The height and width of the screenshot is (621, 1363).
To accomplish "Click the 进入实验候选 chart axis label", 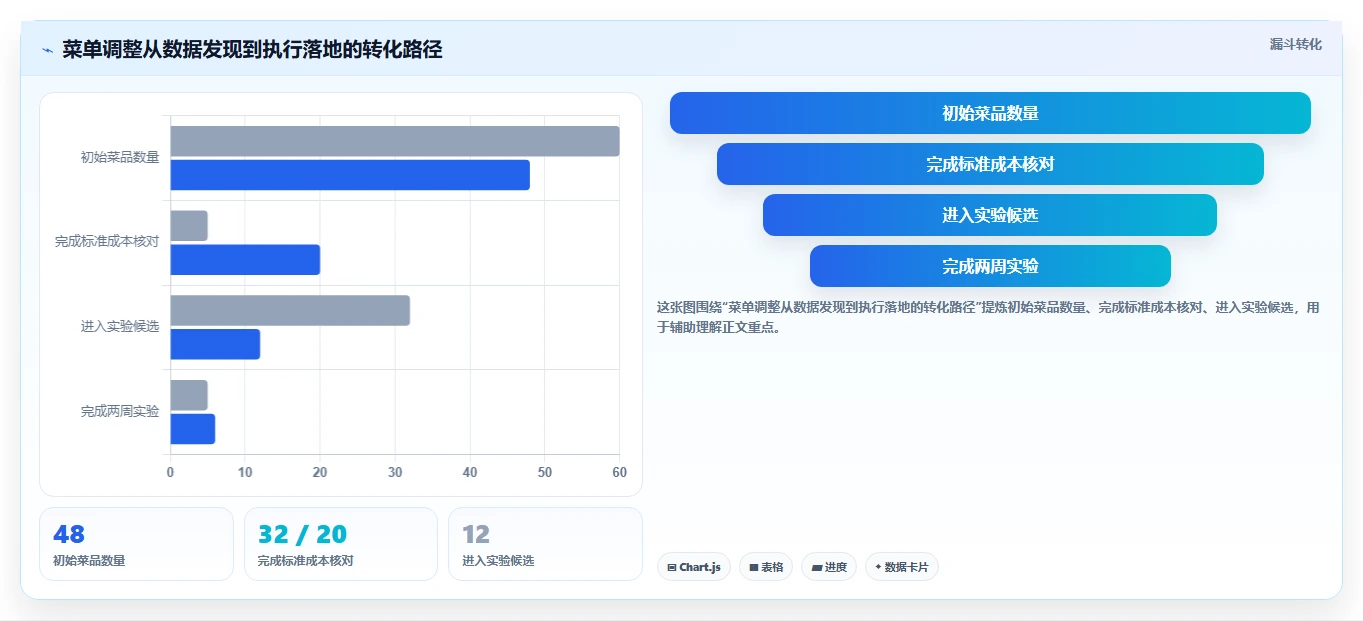I will (120, 327).
